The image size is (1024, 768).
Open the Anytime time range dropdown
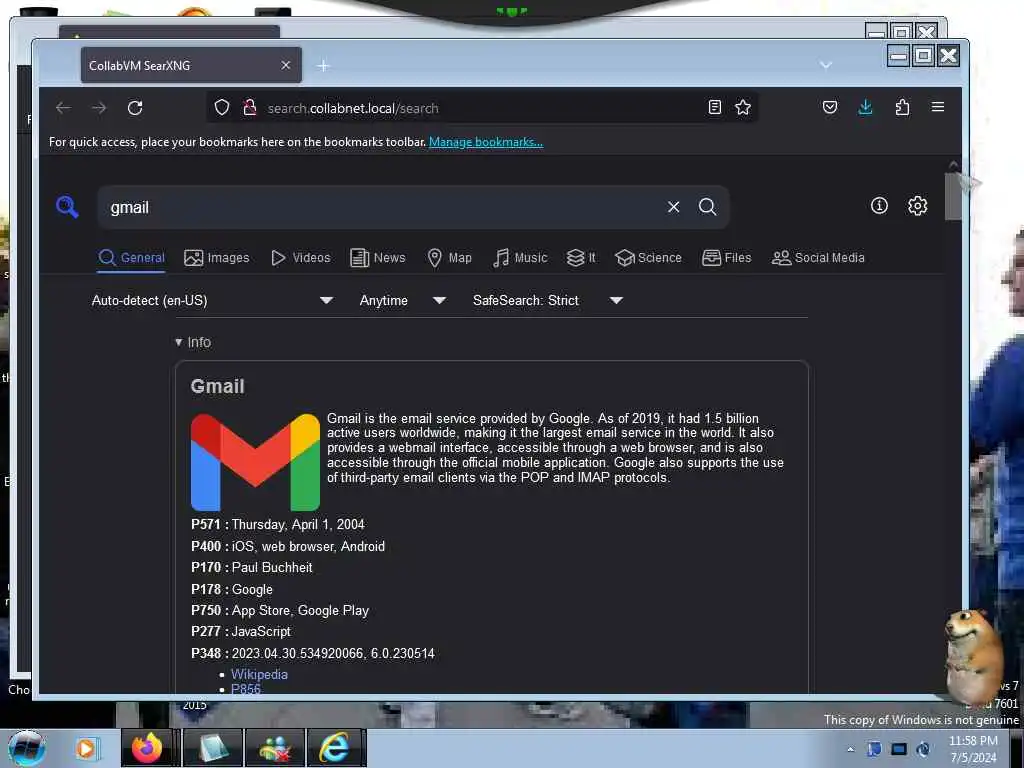point(402,300)
